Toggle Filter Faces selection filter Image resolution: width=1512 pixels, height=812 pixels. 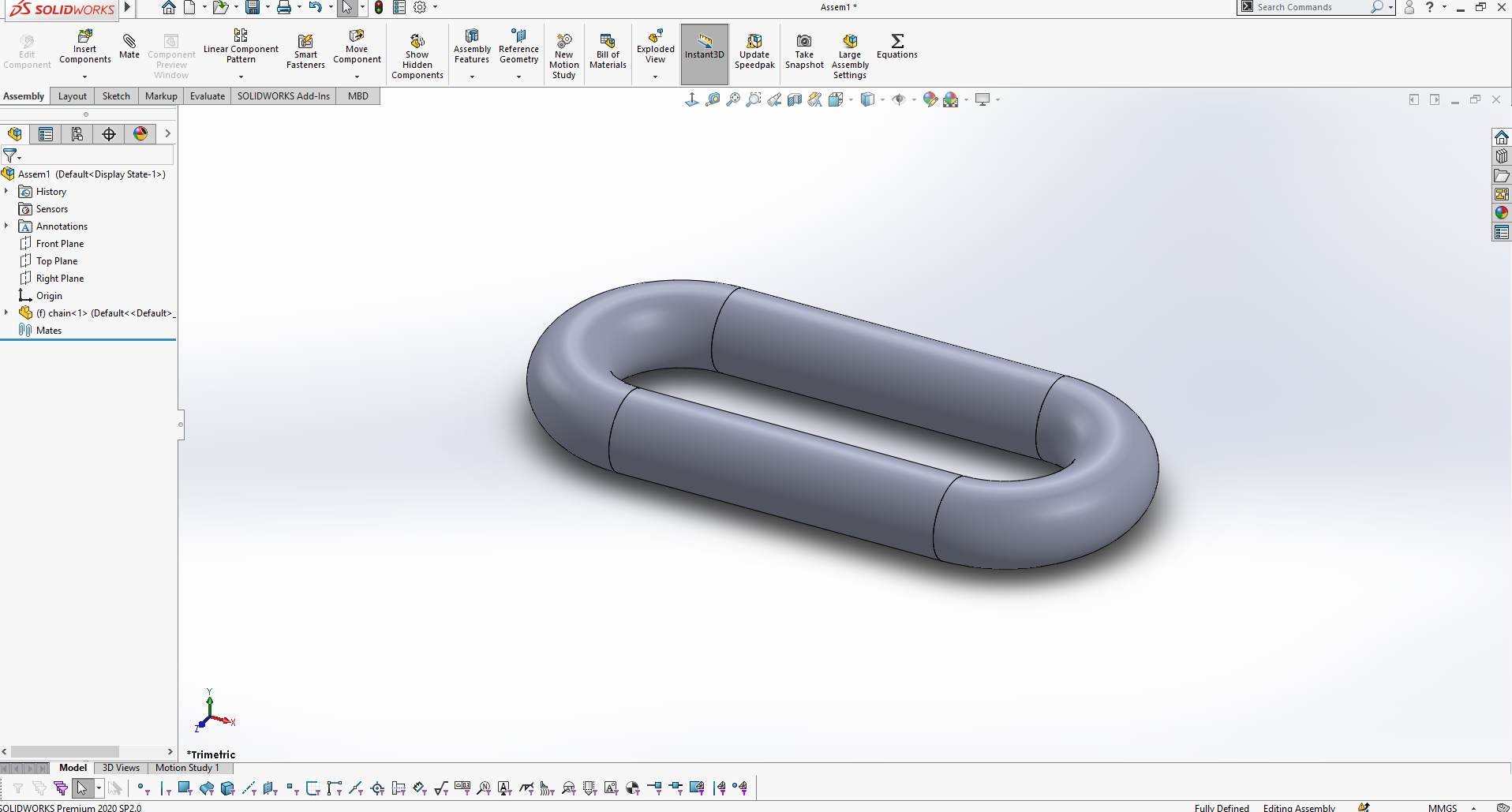tap(185, 788)
